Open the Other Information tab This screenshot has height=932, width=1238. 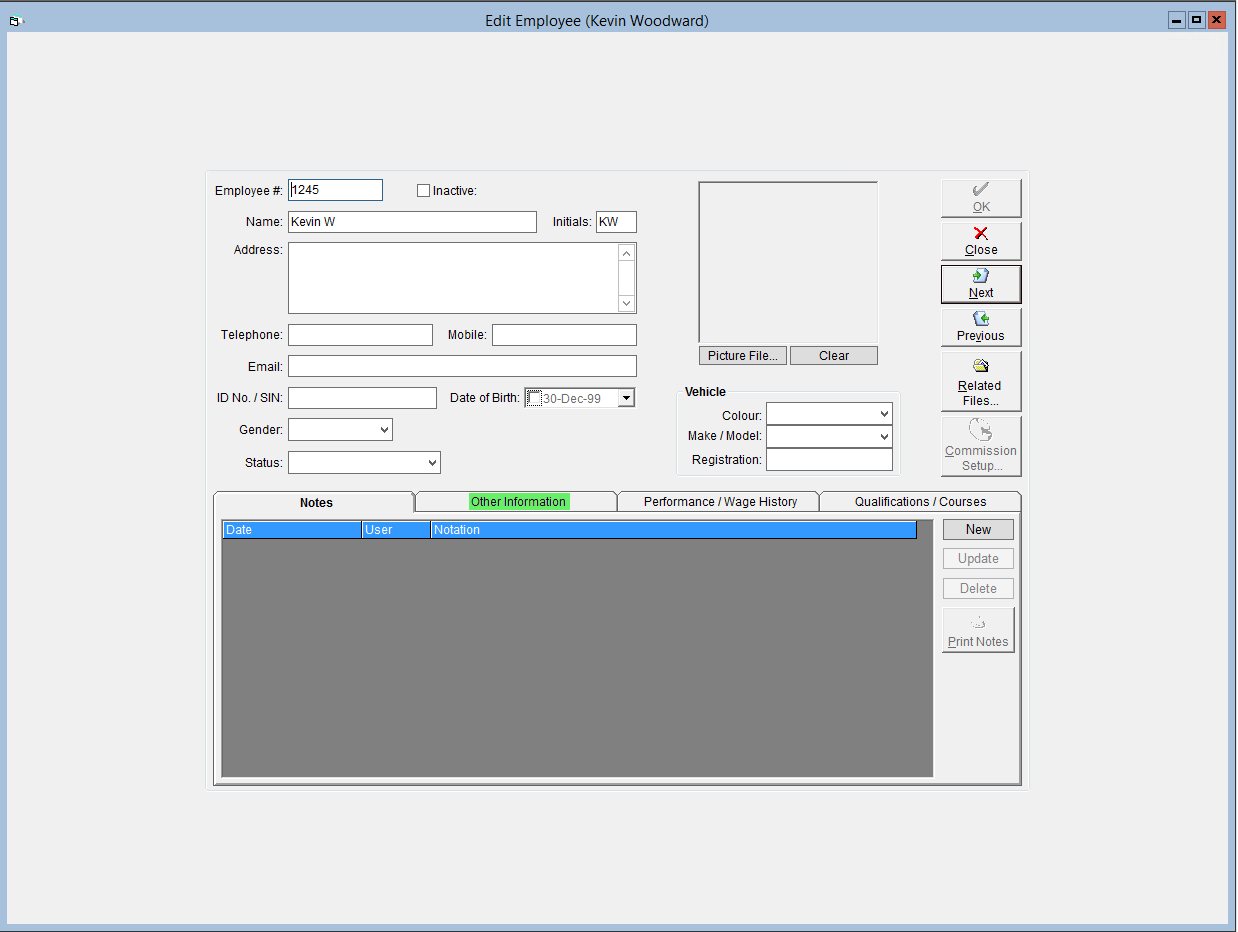(518, 502)
